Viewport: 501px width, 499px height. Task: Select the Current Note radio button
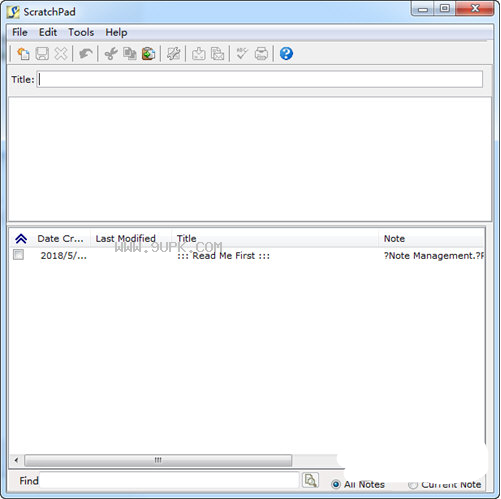click(x=413, y=485)
